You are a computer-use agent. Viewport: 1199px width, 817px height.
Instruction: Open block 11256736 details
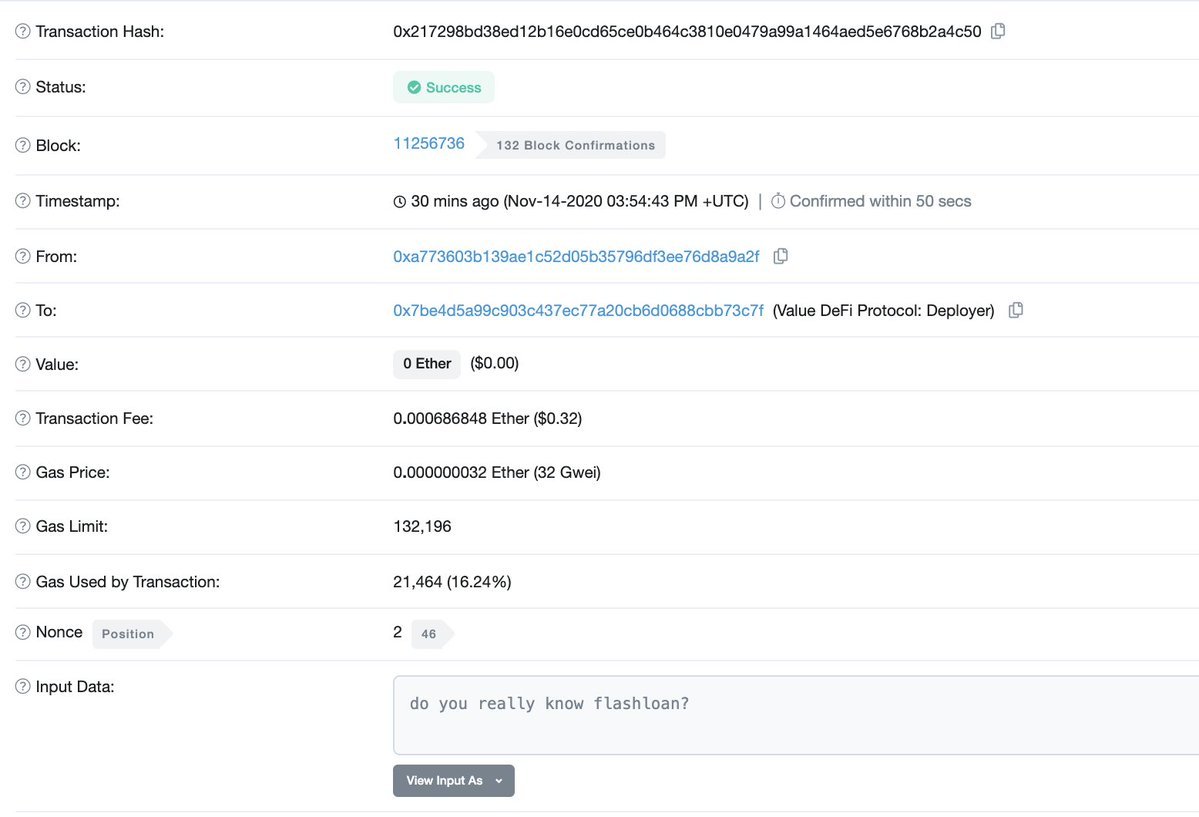point(428,144)
